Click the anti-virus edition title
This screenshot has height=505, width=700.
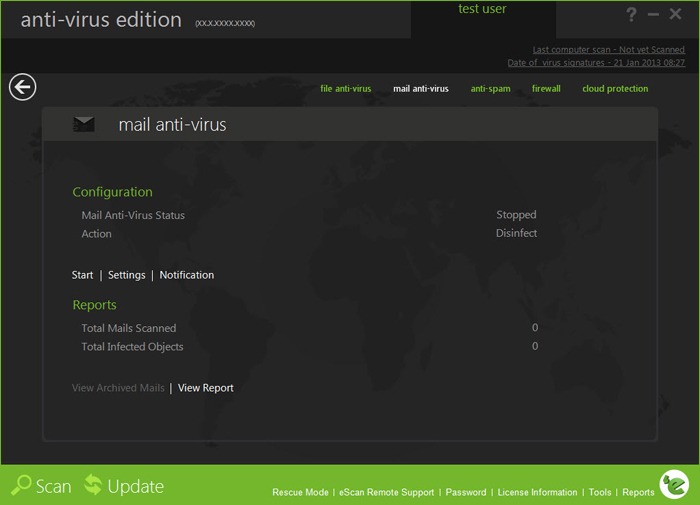[101, 20]
